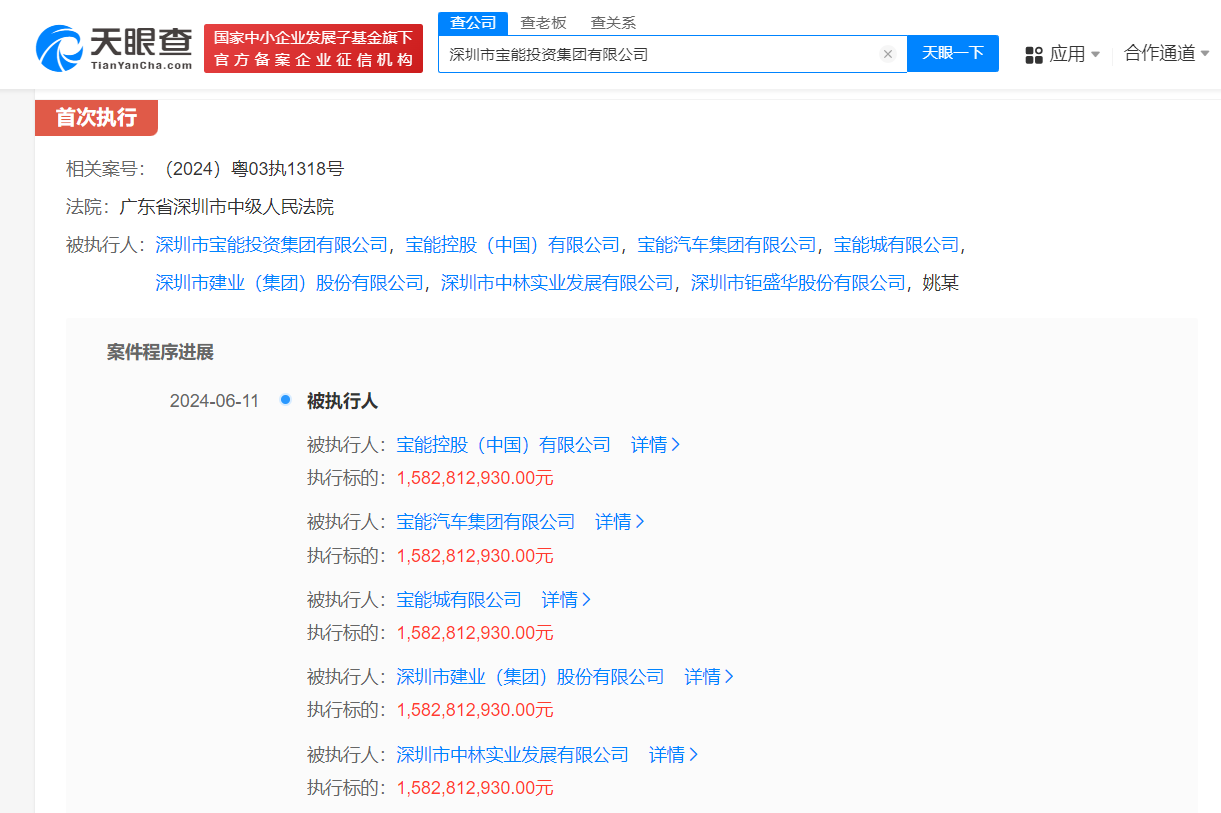Click the 案件程序进展 heading
The width and height of the screenshot is (1221, 813).
160,352
